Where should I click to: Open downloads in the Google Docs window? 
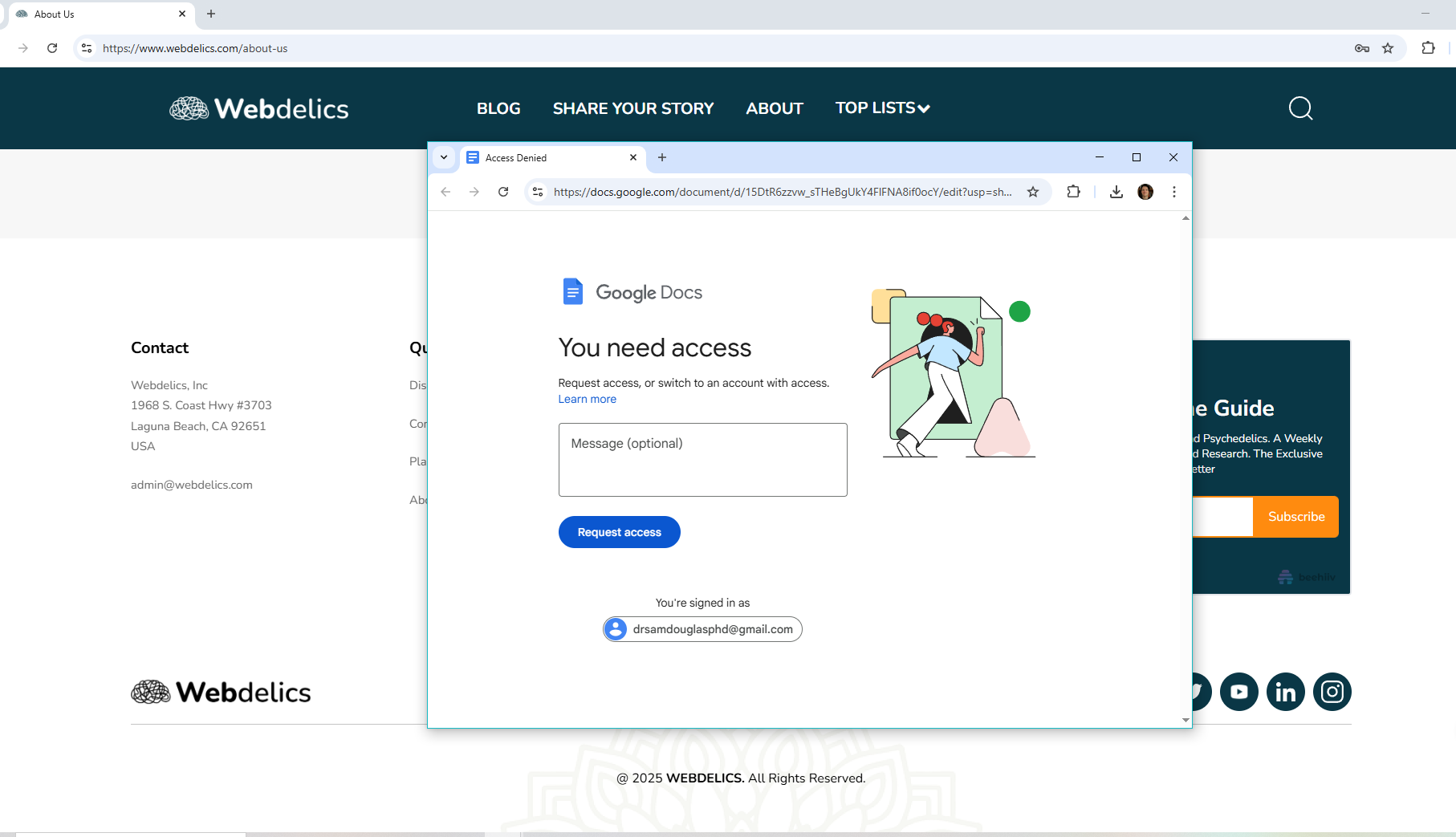1116,192
